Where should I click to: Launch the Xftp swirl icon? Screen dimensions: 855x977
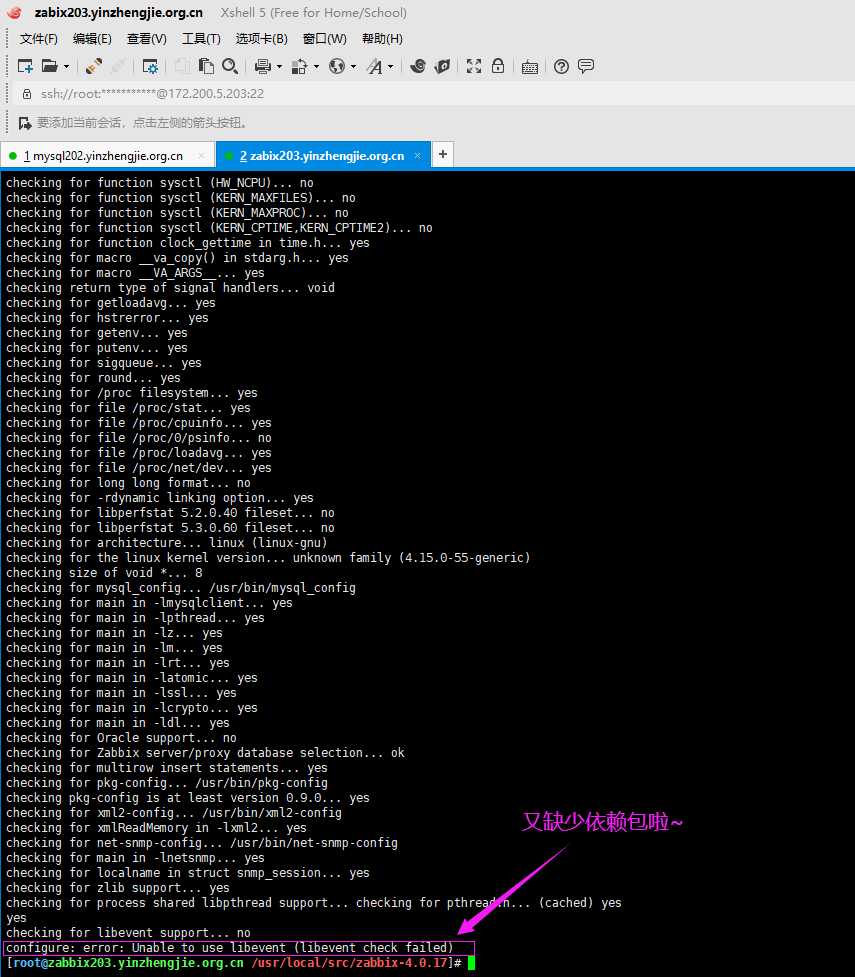pyautogui.click(x=418, y=66)
